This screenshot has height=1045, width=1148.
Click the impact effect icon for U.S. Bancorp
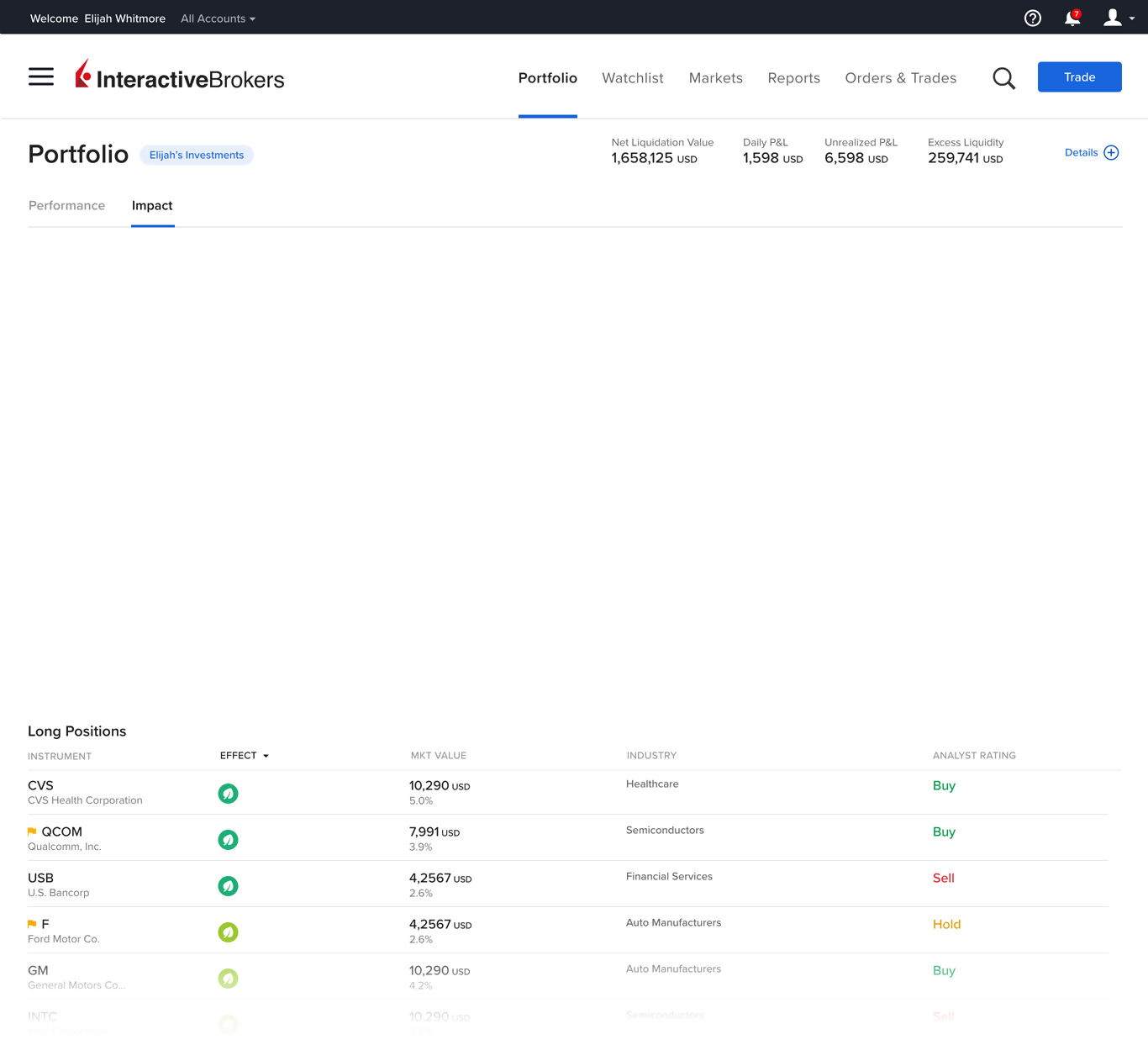tap(228, 885)
